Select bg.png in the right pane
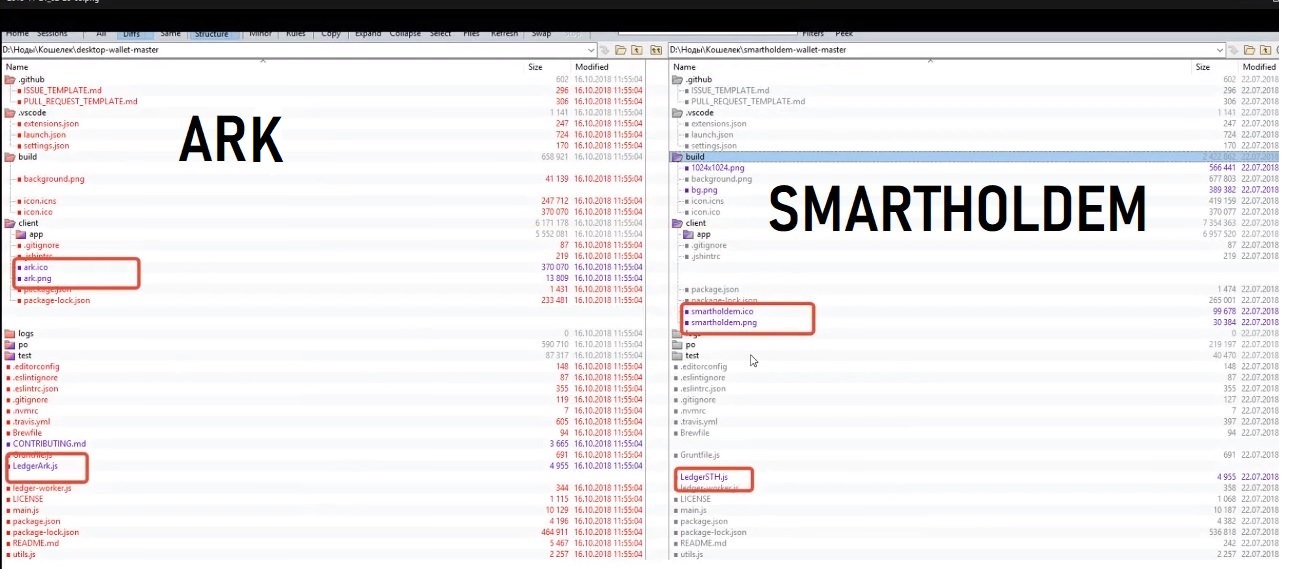The image size is (1299, 569). click(x=704, y=190)
